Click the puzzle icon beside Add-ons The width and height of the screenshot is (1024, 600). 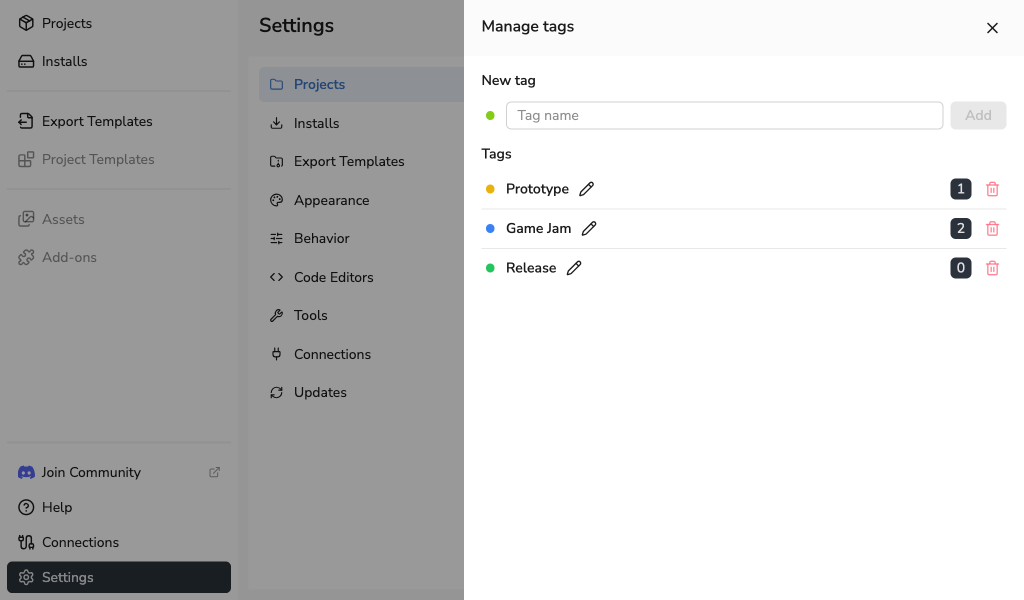pyautogui.click(x=26, y=257)
